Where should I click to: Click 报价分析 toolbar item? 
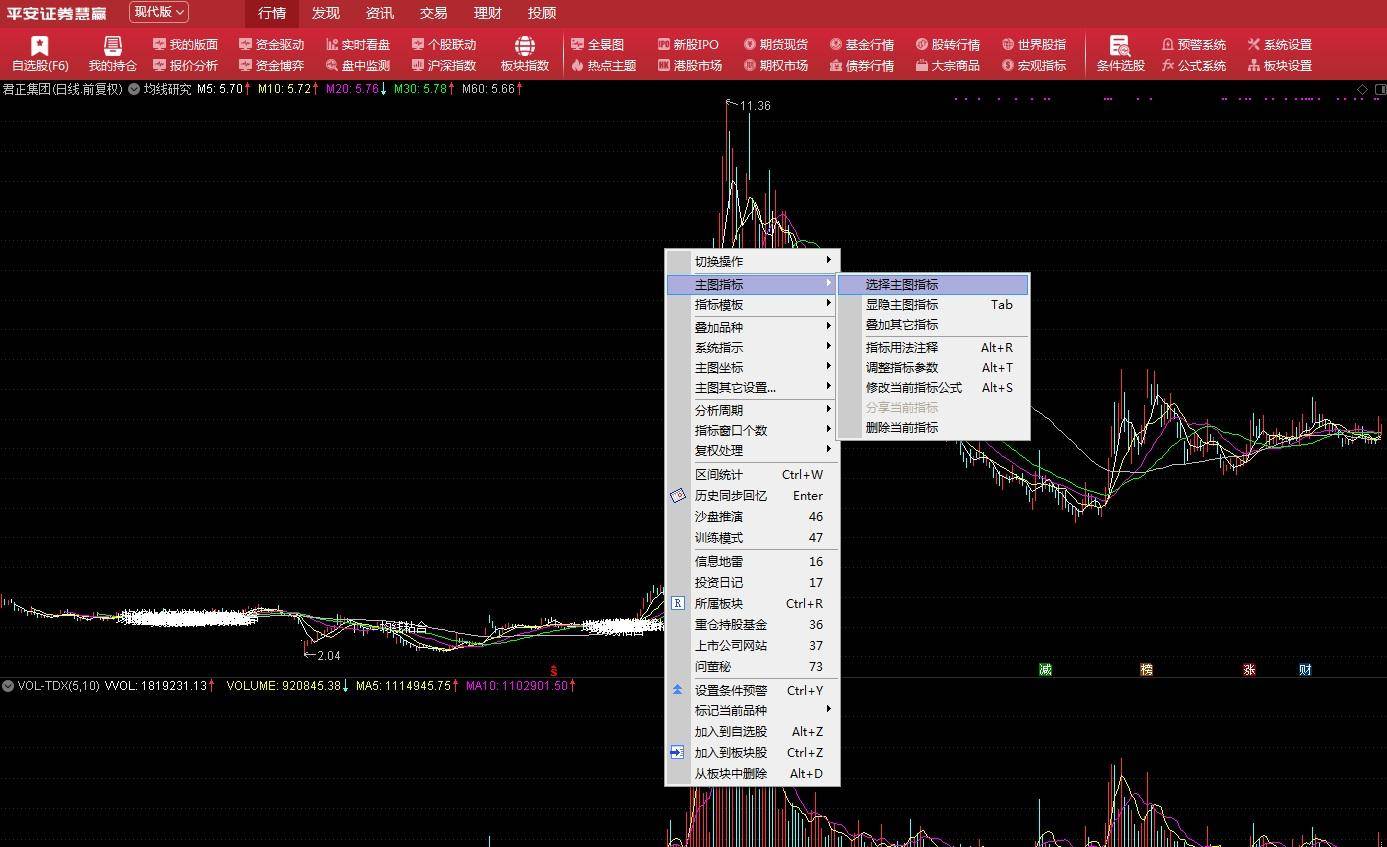click(185, 65)
